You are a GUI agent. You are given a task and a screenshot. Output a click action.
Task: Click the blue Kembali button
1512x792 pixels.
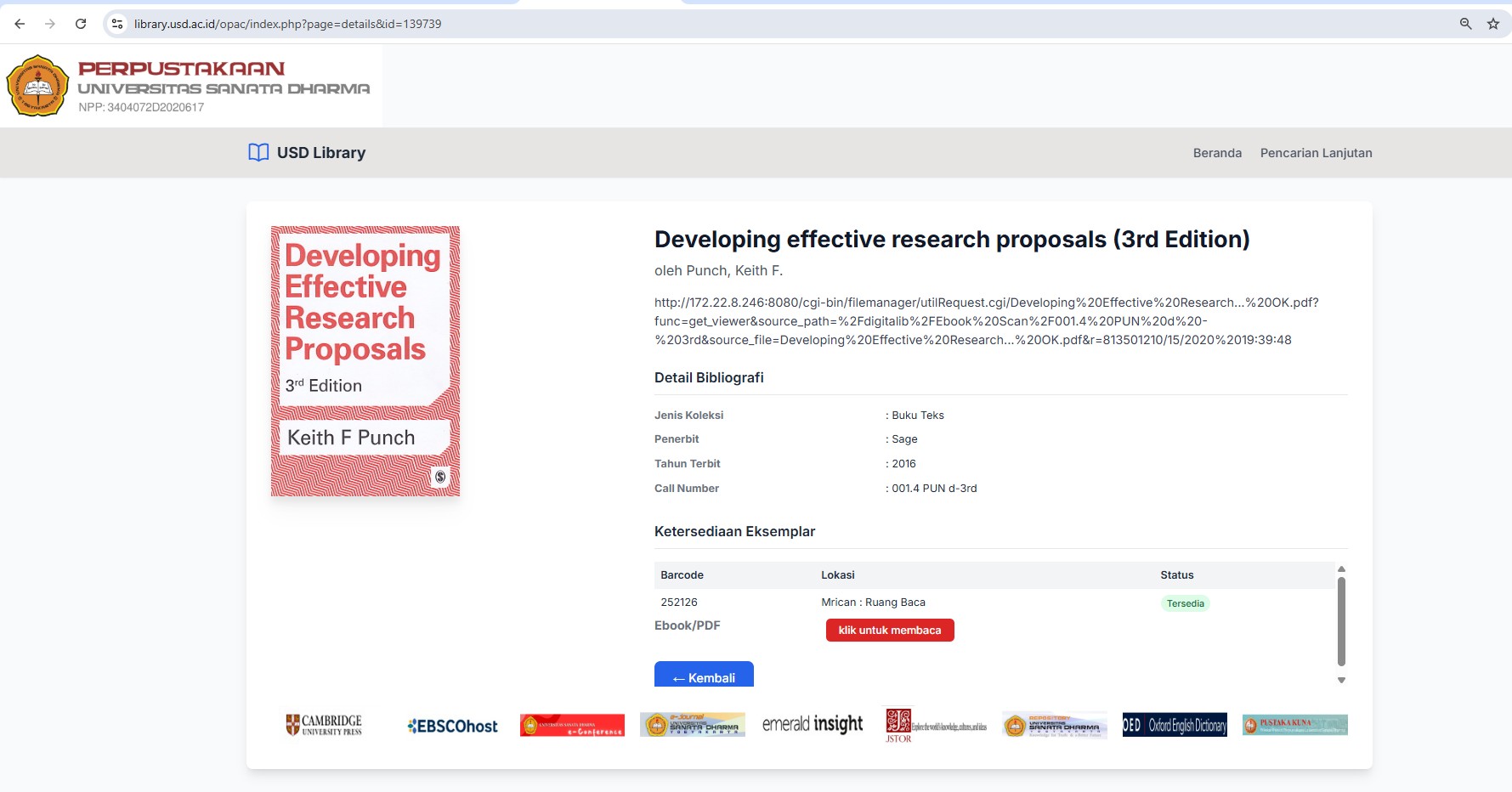point(704,675)
